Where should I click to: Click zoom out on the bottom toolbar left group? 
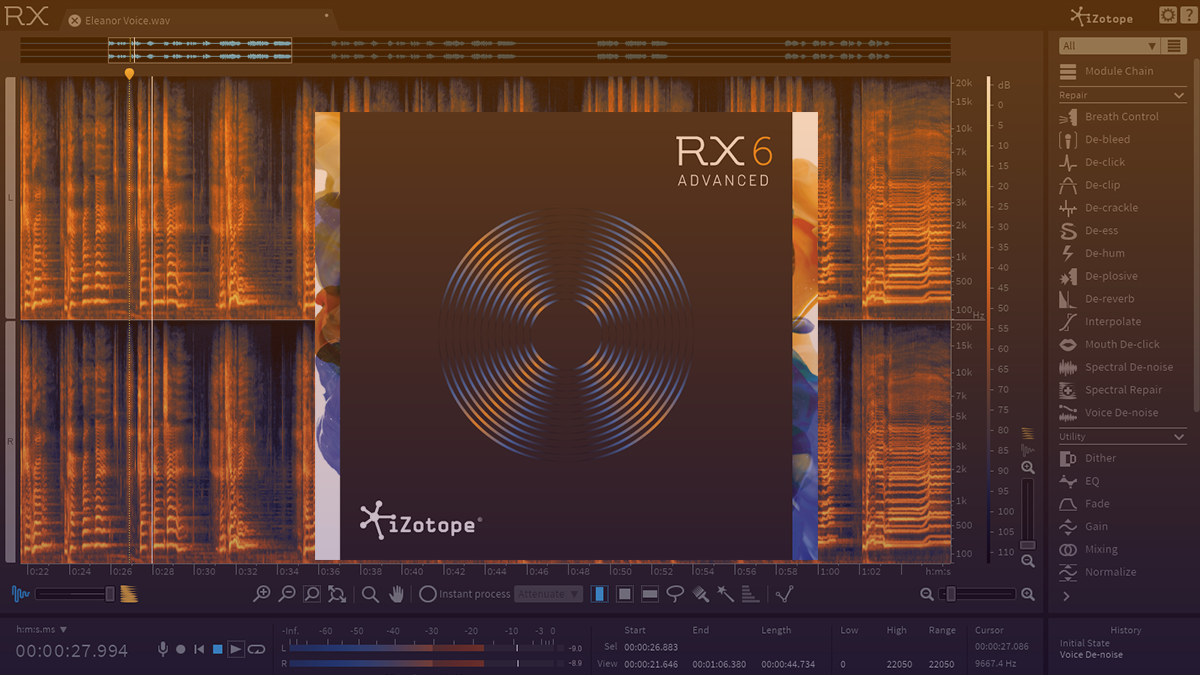pos(287,594)
